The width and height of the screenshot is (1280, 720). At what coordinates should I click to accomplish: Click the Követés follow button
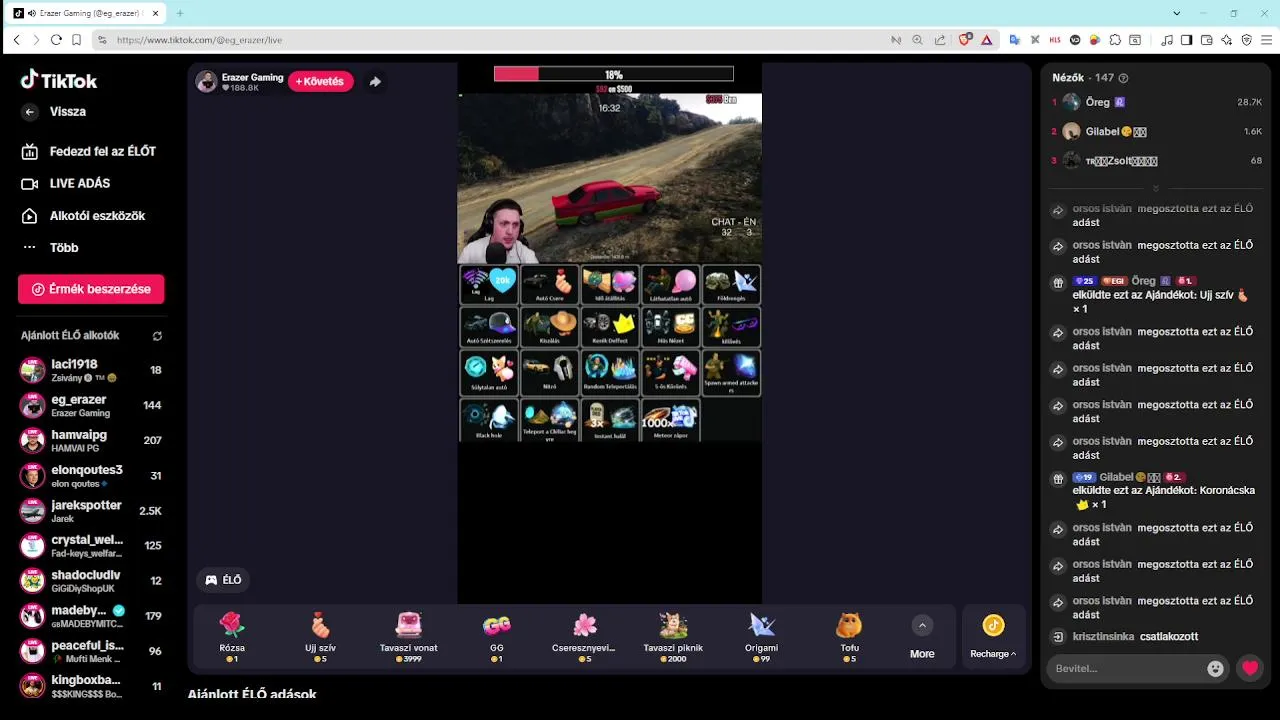pos(321,82)
